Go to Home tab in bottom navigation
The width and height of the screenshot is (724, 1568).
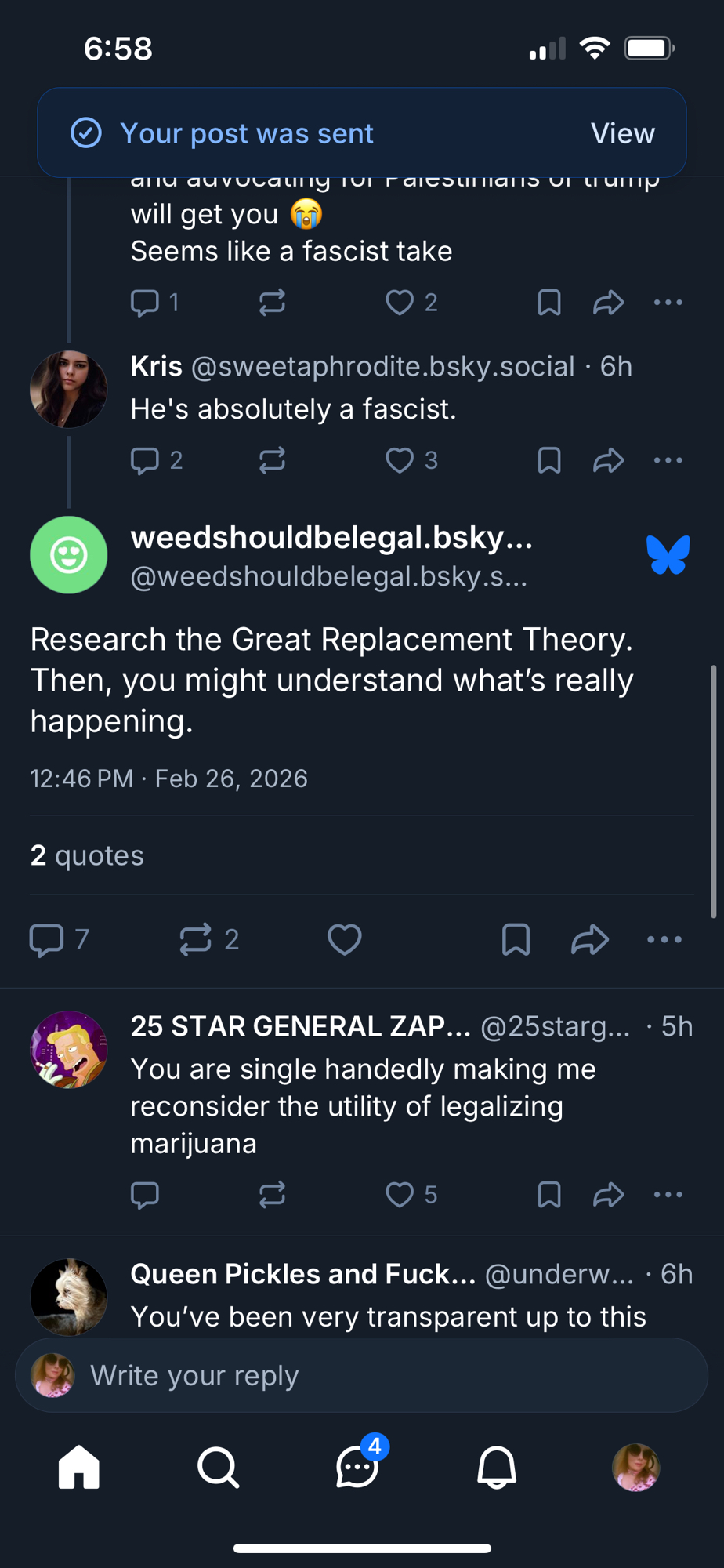coord(79,1467)
